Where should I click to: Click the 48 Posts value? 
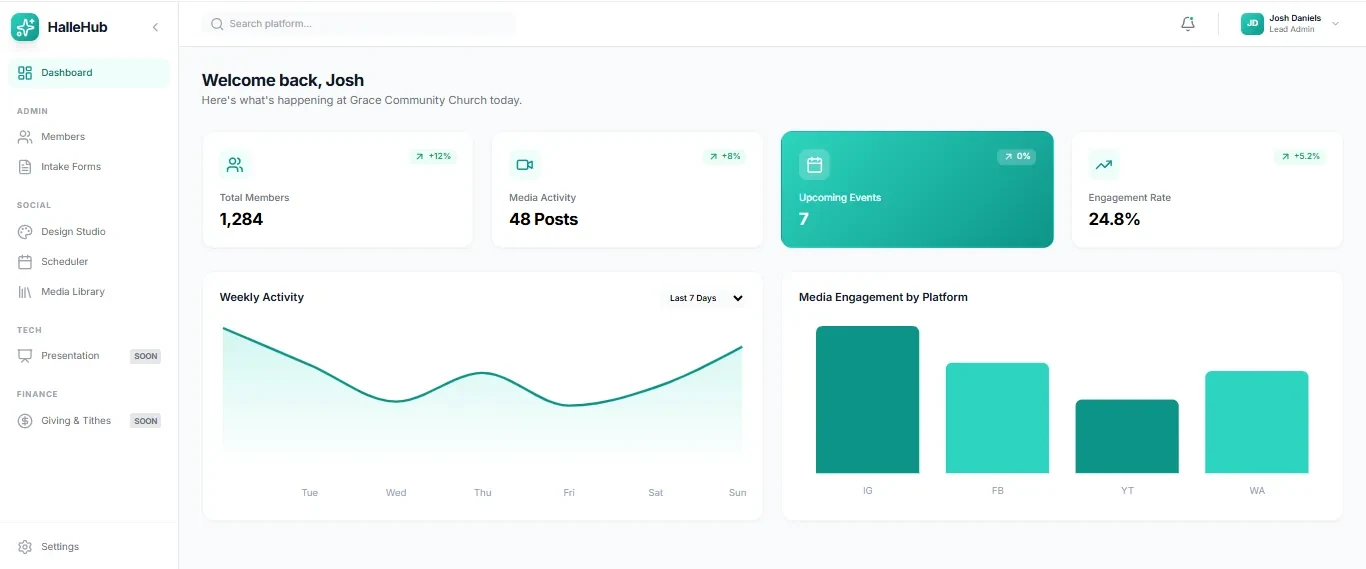pyautogui.click(x=544, y=219)
